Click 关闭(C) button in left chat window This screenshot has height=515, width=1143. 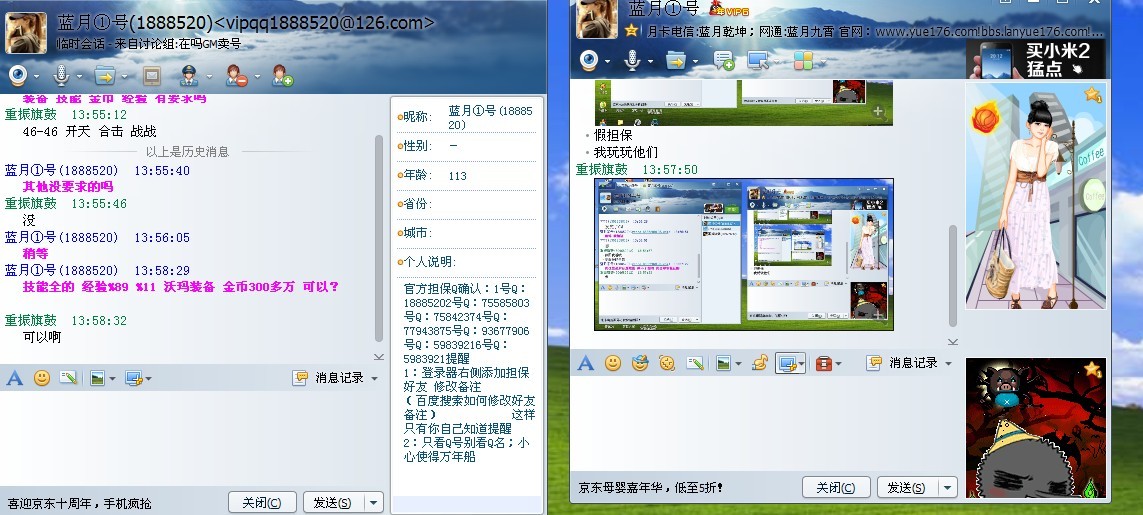pos(262,503)
